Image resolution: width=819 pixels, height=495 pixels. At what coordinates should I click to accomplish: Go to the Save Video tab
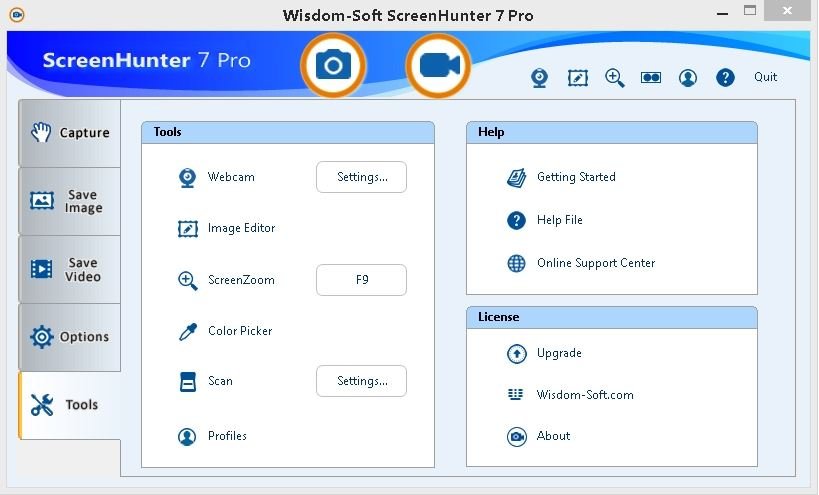tap(70, 269)
